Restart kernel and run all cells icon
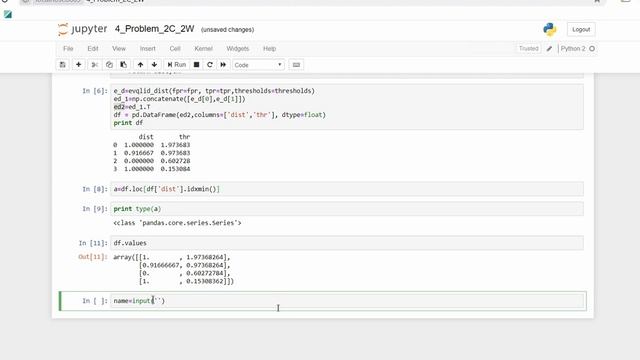Image resolution: width=640 pixels, height=360 pixels. [223, 65]
